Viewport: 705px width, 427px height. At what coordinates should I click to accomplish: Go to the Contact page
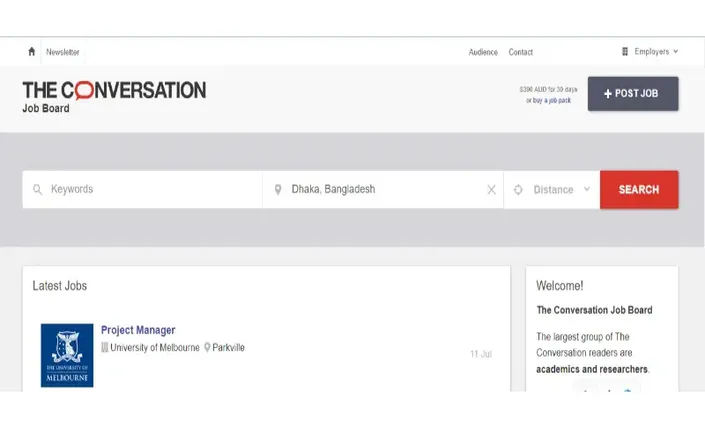(x=521, y=52)
